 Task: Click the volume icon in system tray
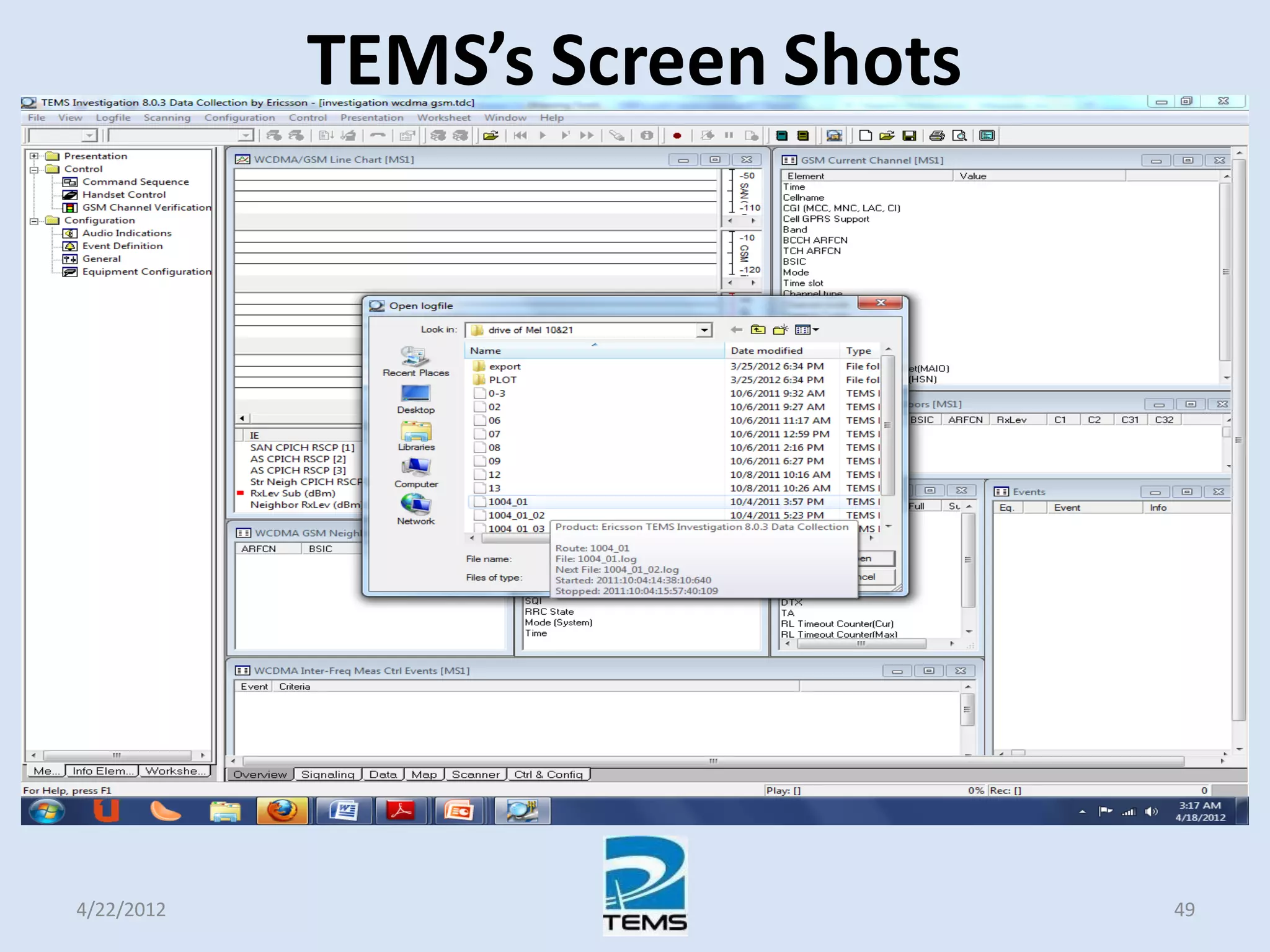tap(1152, 812)
